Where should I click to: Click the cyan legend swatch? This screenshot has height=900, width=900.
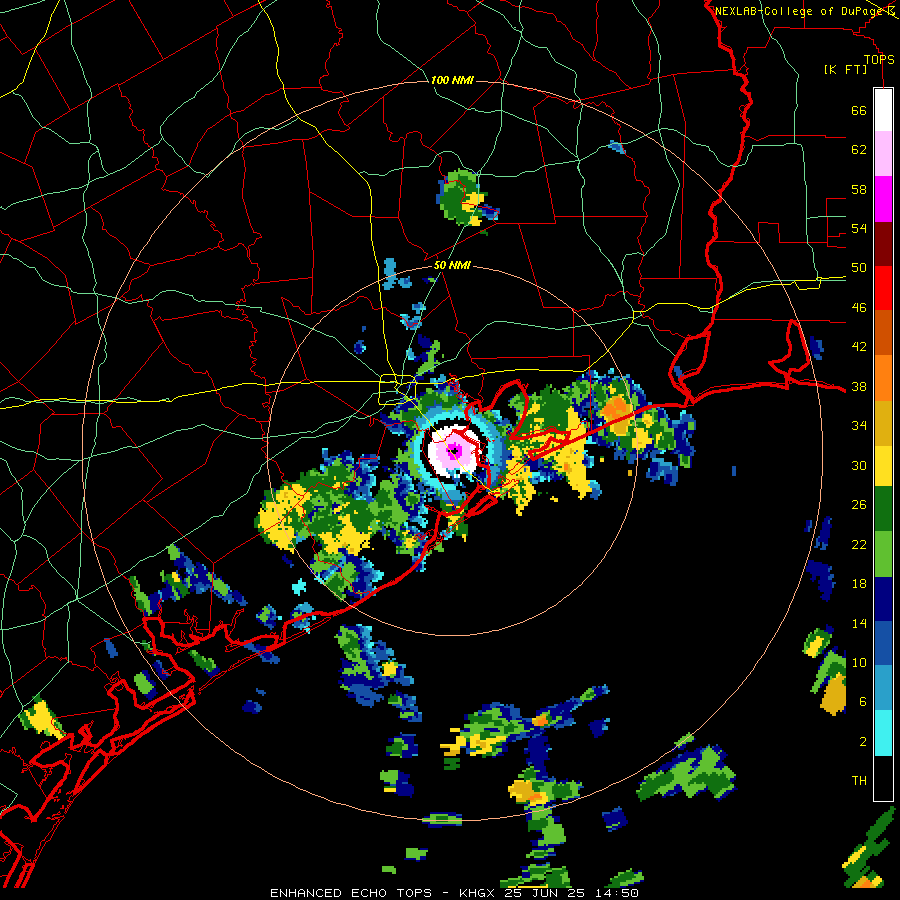click(883, 733)
